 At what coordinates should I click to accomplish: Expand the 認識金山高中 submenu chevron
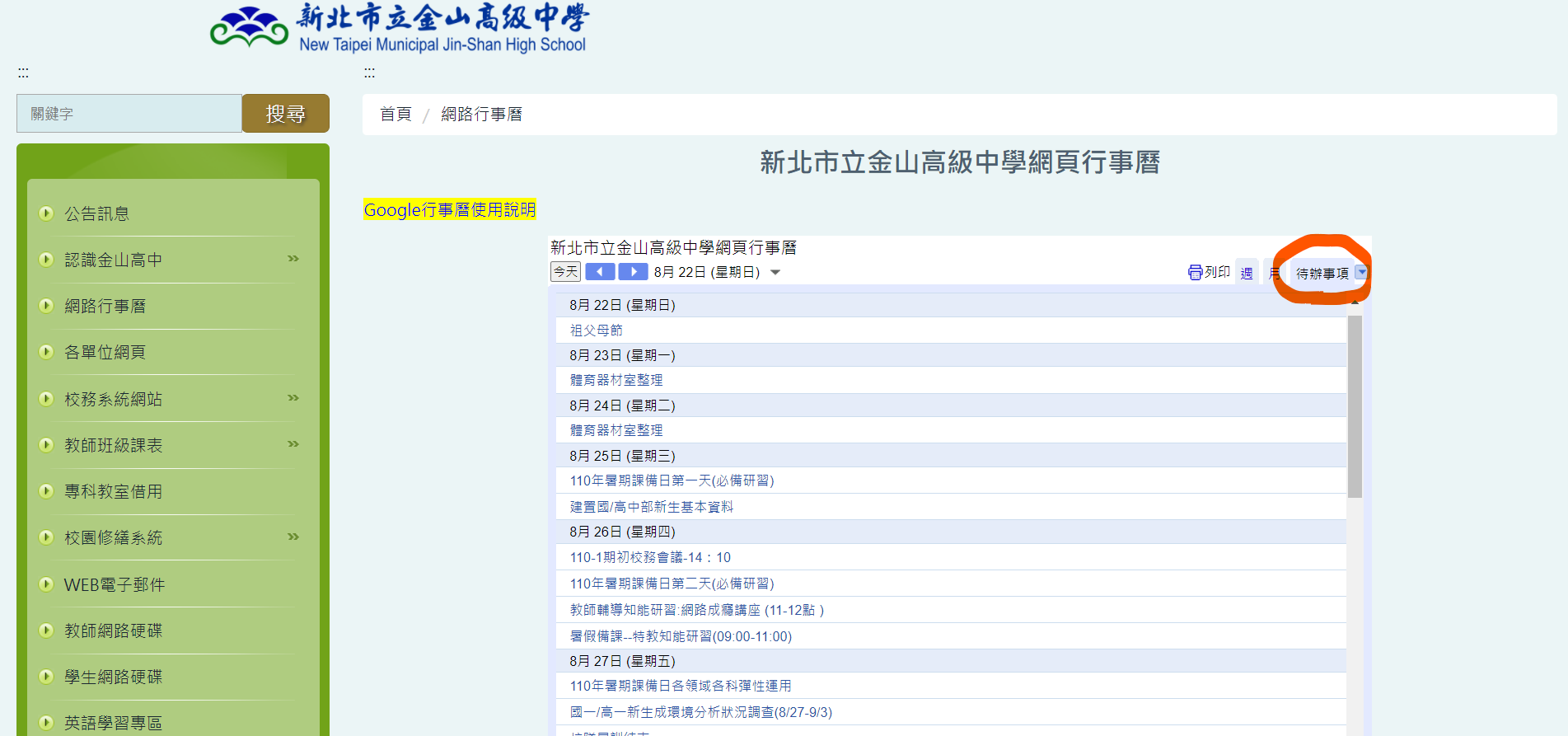(x=293, y=259)
